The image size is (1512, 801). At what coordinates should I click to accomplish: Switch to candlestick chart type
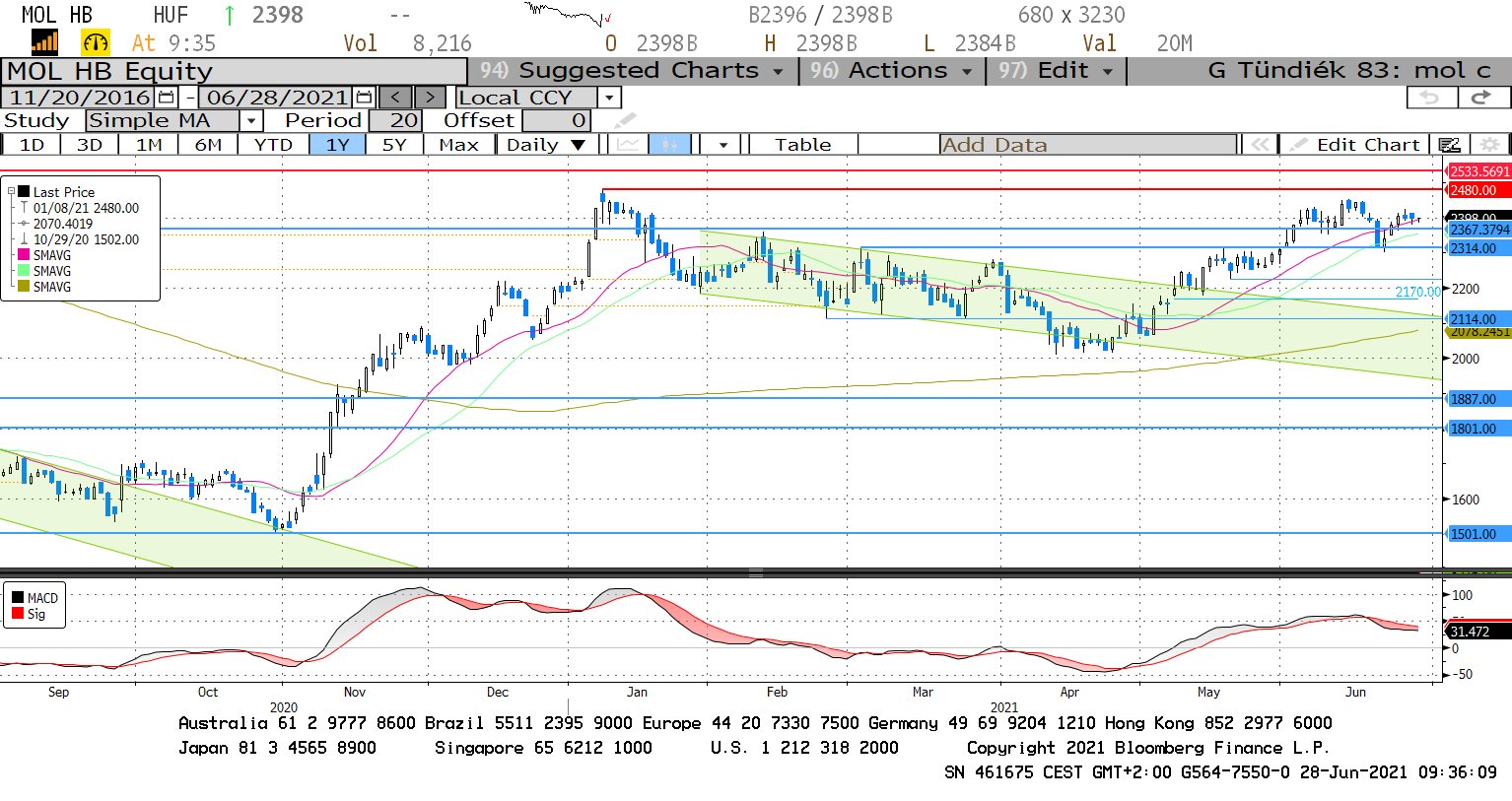click(x=669, y=145)
